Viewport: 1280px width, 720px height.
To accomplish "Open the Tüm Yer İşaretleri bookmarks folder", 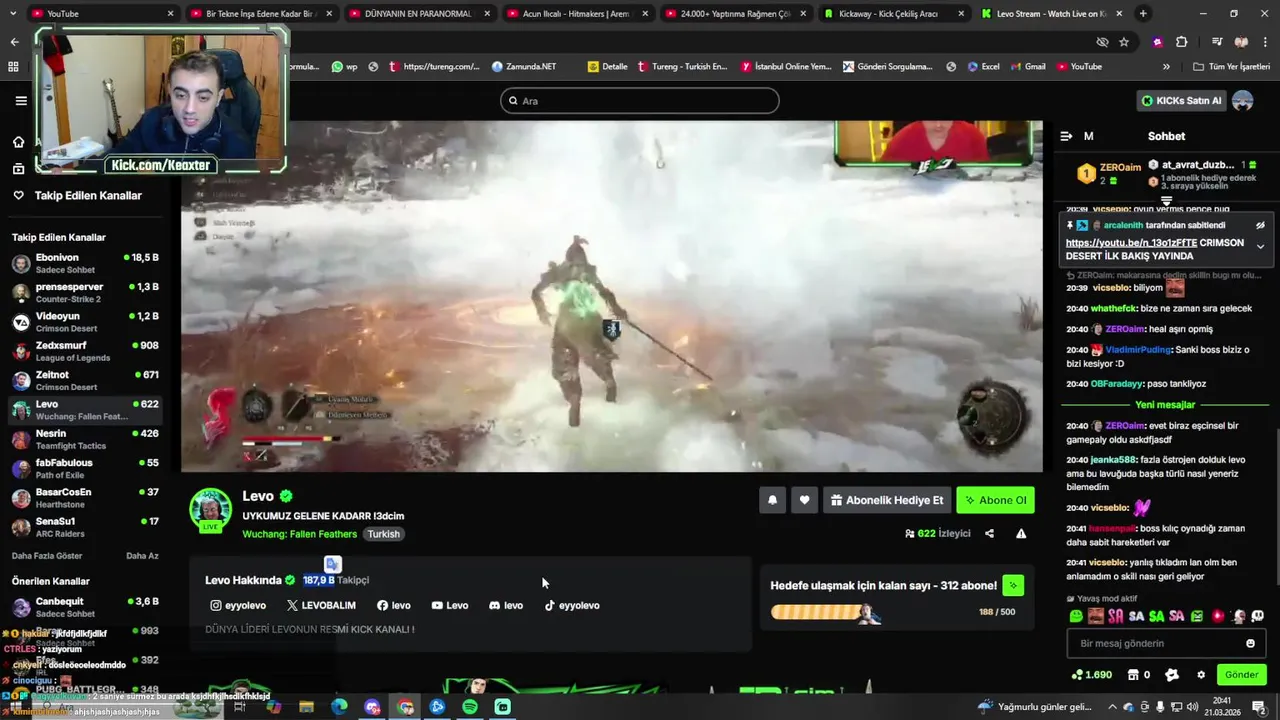I will click(1232, 67).
